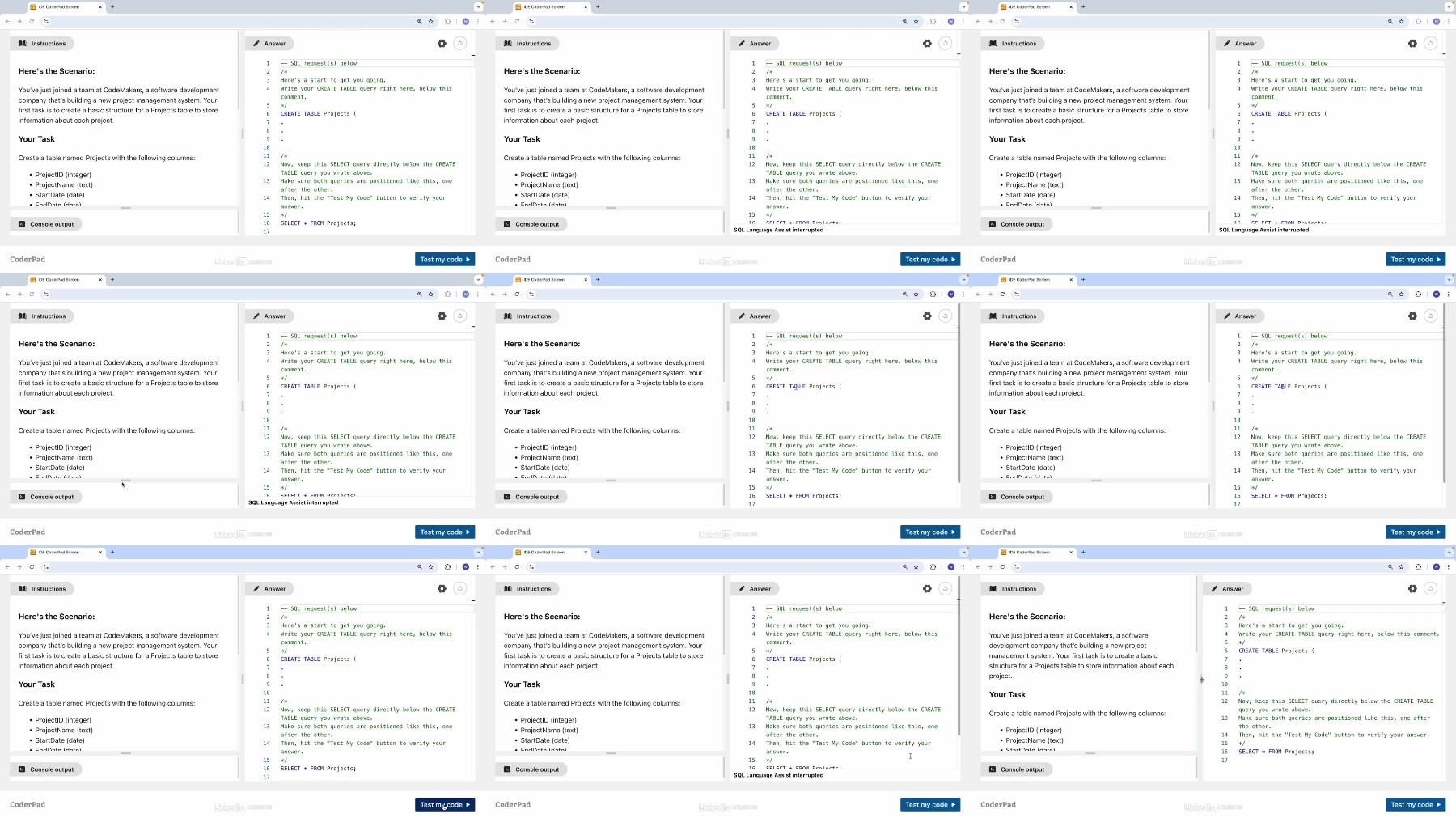
Task: Click Test my code in bottom-left frame
Action: tap(445, 805)
